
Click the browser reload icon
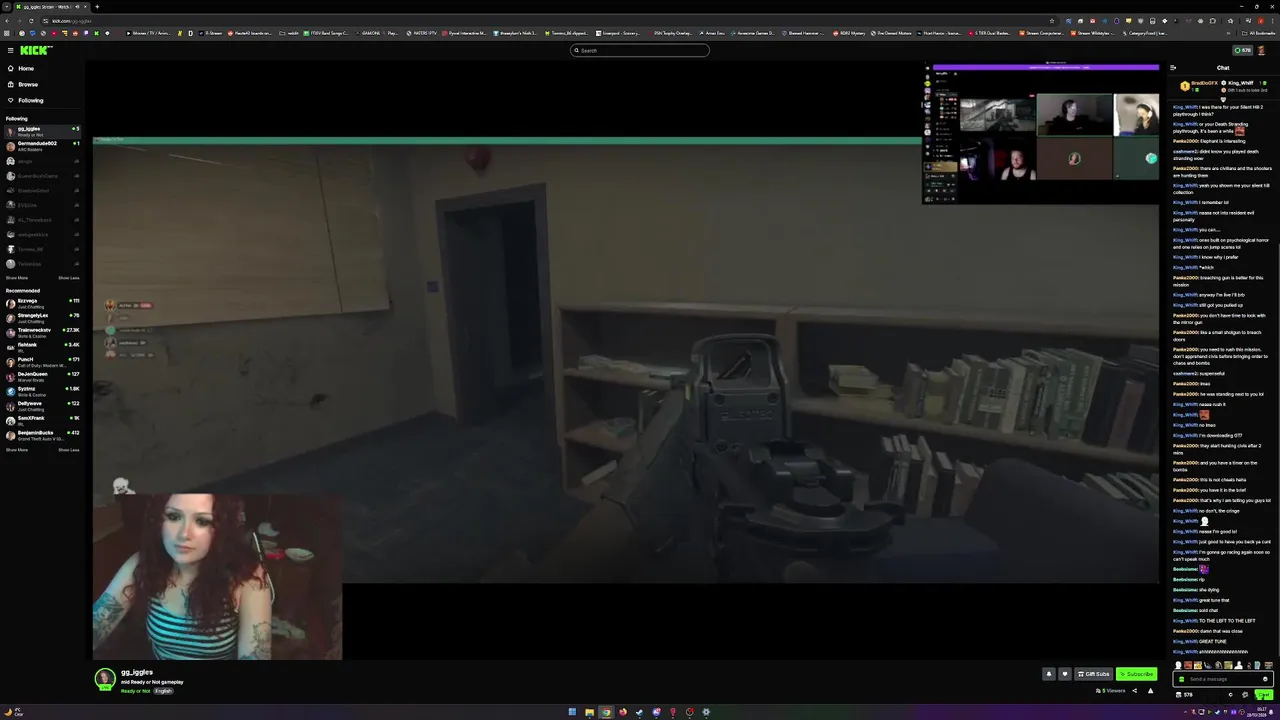point(31,20)
